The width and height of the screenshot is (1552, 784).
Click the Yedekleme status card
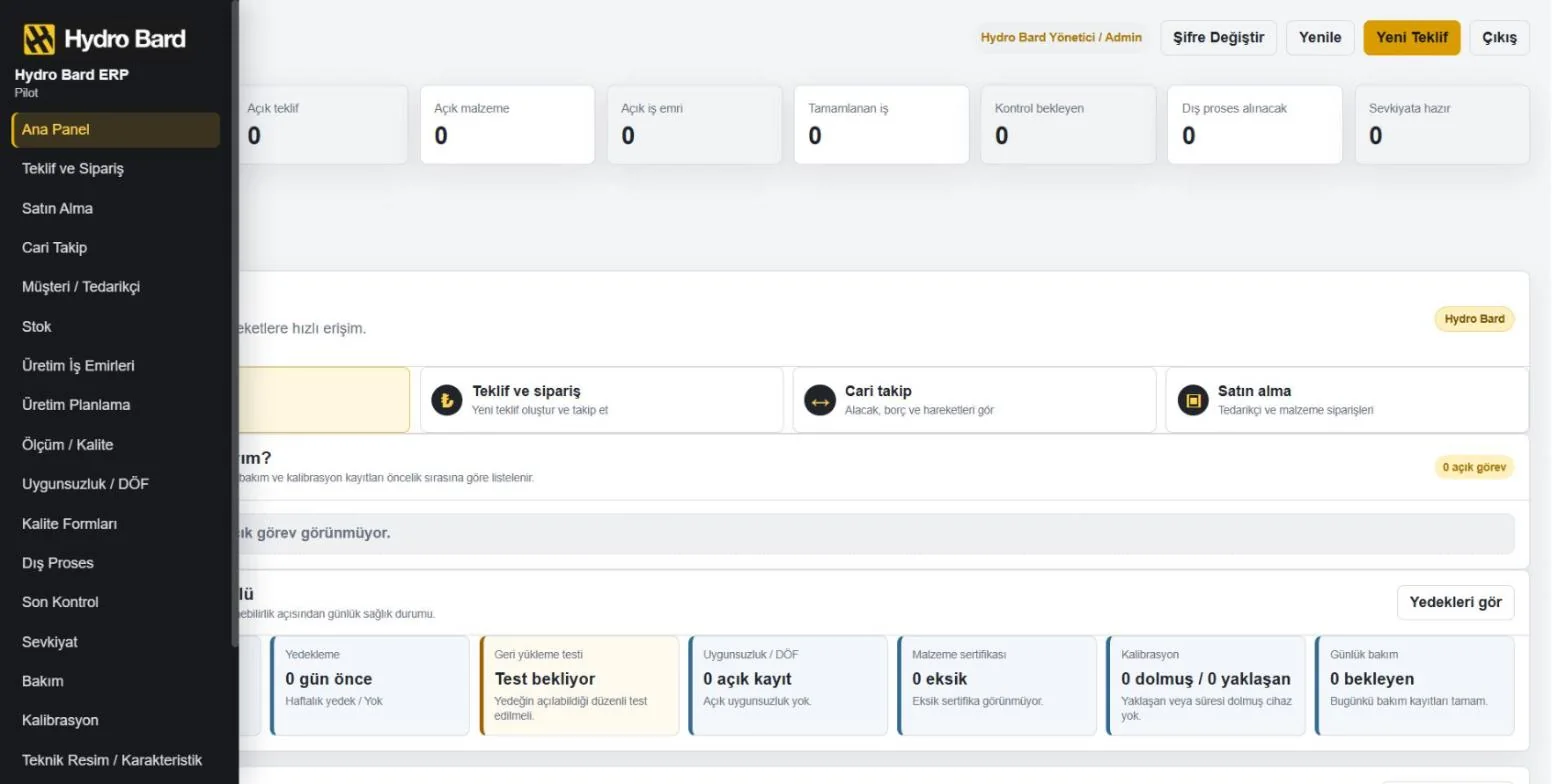(370, 686)
